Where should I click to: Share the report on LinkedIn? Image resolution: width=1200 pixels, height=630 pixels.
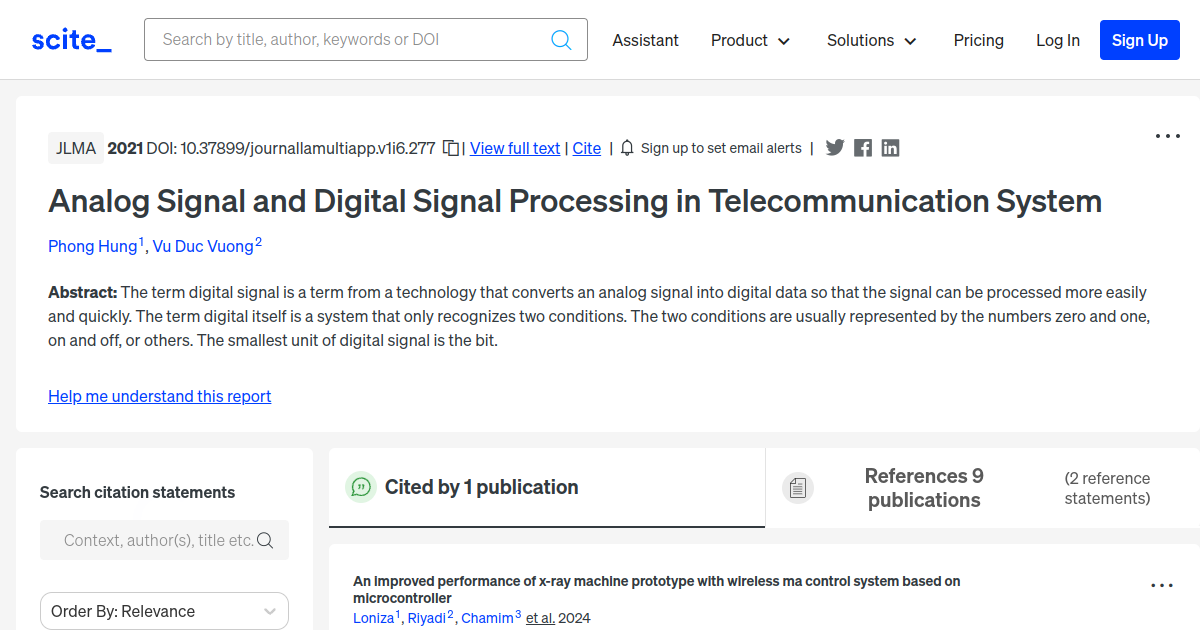(x=890, y=148)
